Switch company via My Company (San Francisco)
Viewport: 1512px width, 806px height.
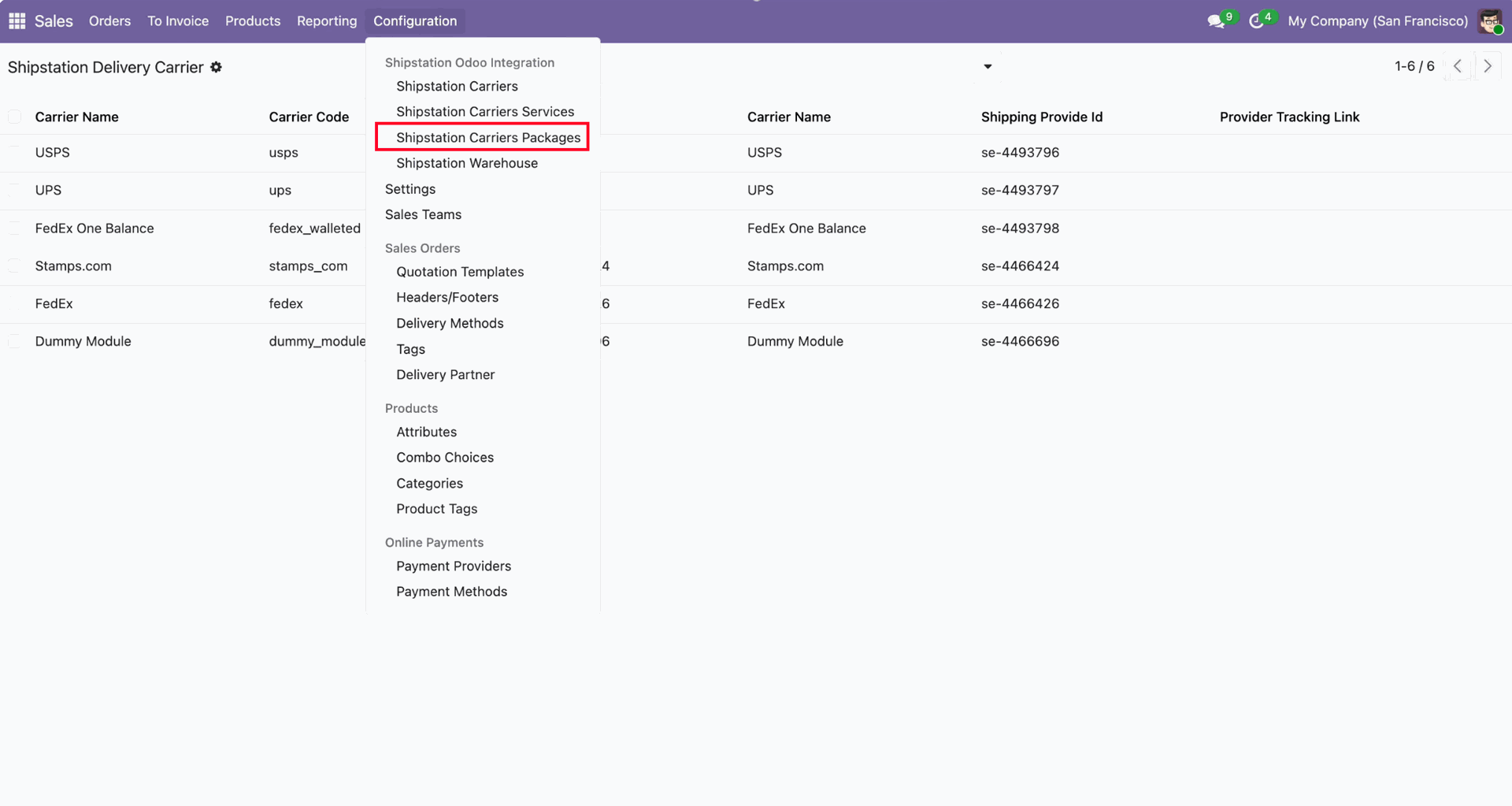click(x=1377, y=21)
